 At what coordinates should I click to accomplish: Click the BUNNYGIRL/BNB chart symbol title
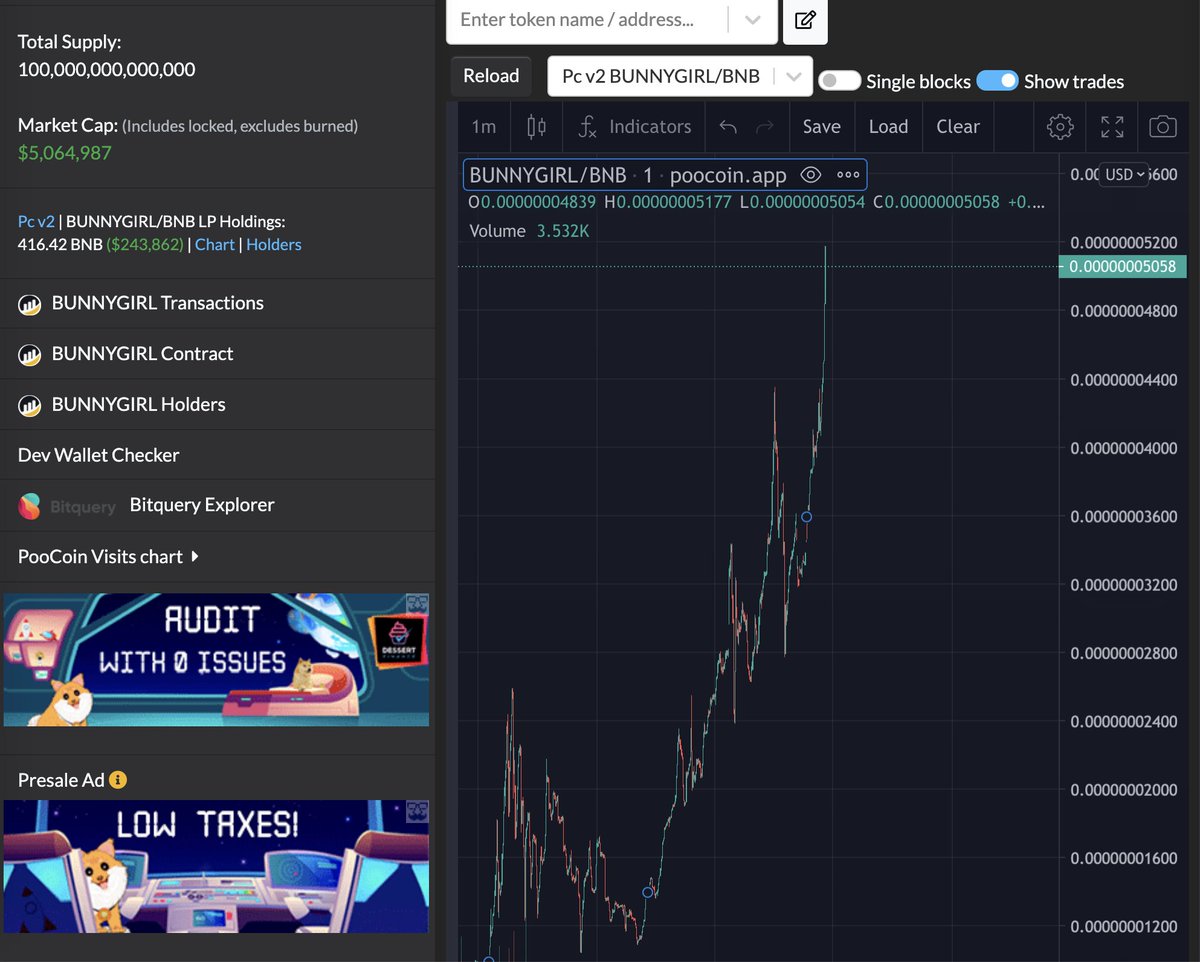click(548, 175)
